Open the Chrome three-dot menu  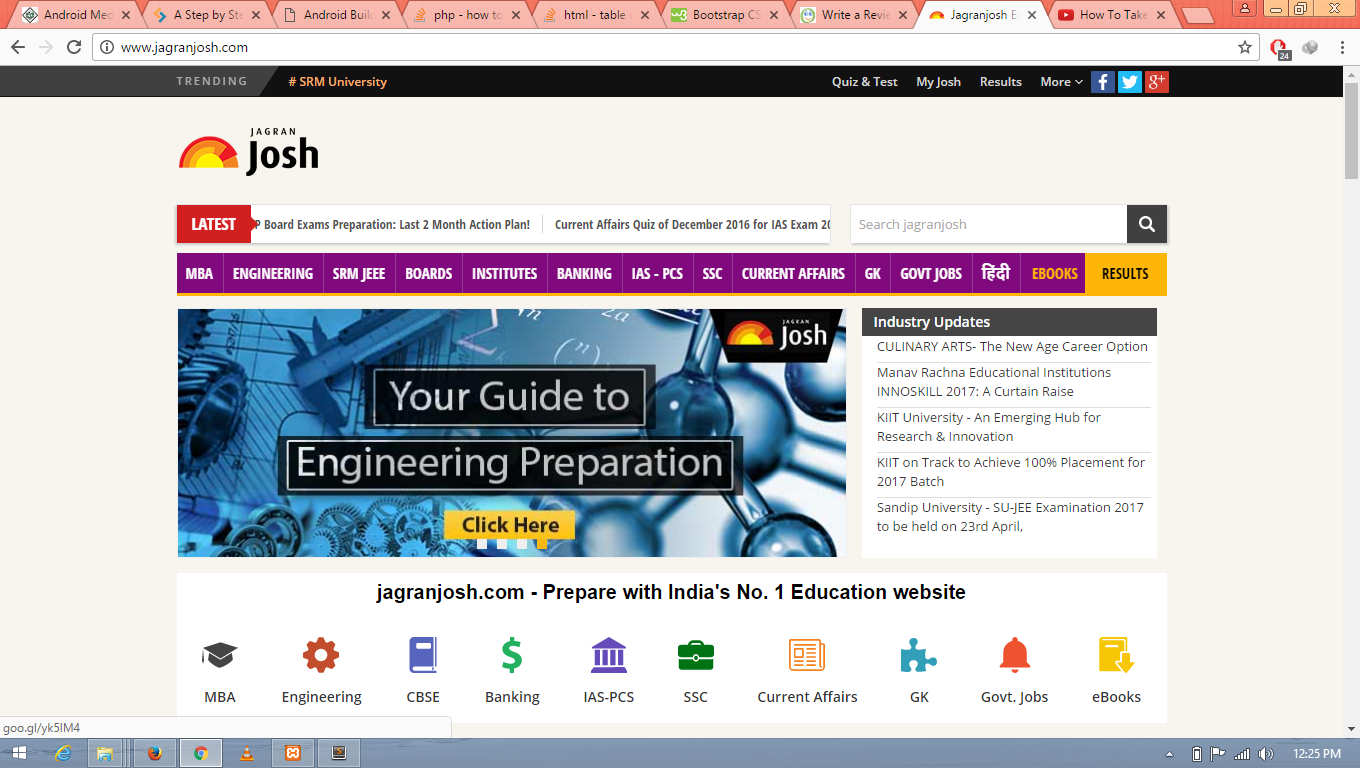coord(1342,47)
